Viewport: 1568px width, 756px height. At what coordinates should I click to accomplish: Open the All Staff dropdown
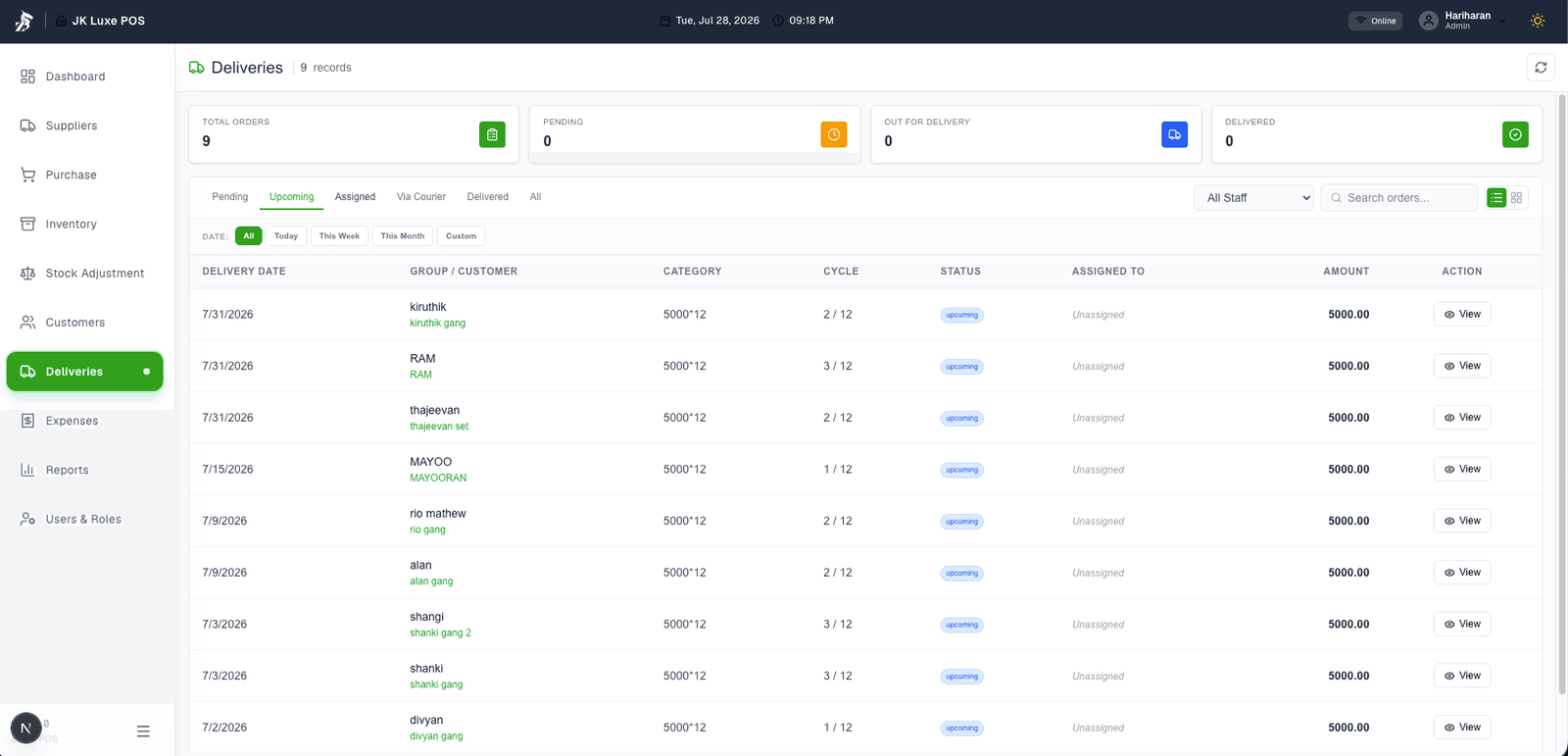click(x=1253, y=198)
